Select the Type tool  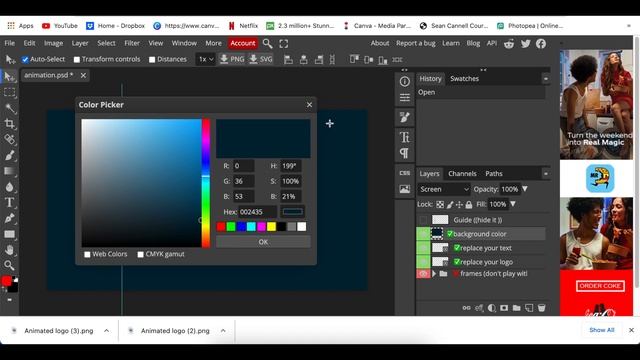click(x=9, y=202)
